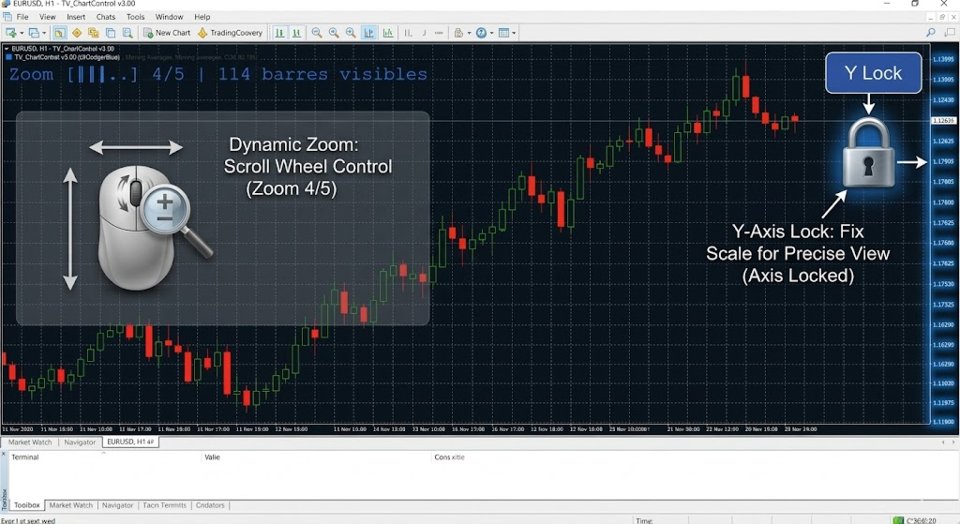The width and height of the screenshot is (960, 524).
Task: Select the Tacn Termitts bottom tab
Action: [x=165, y=505]
